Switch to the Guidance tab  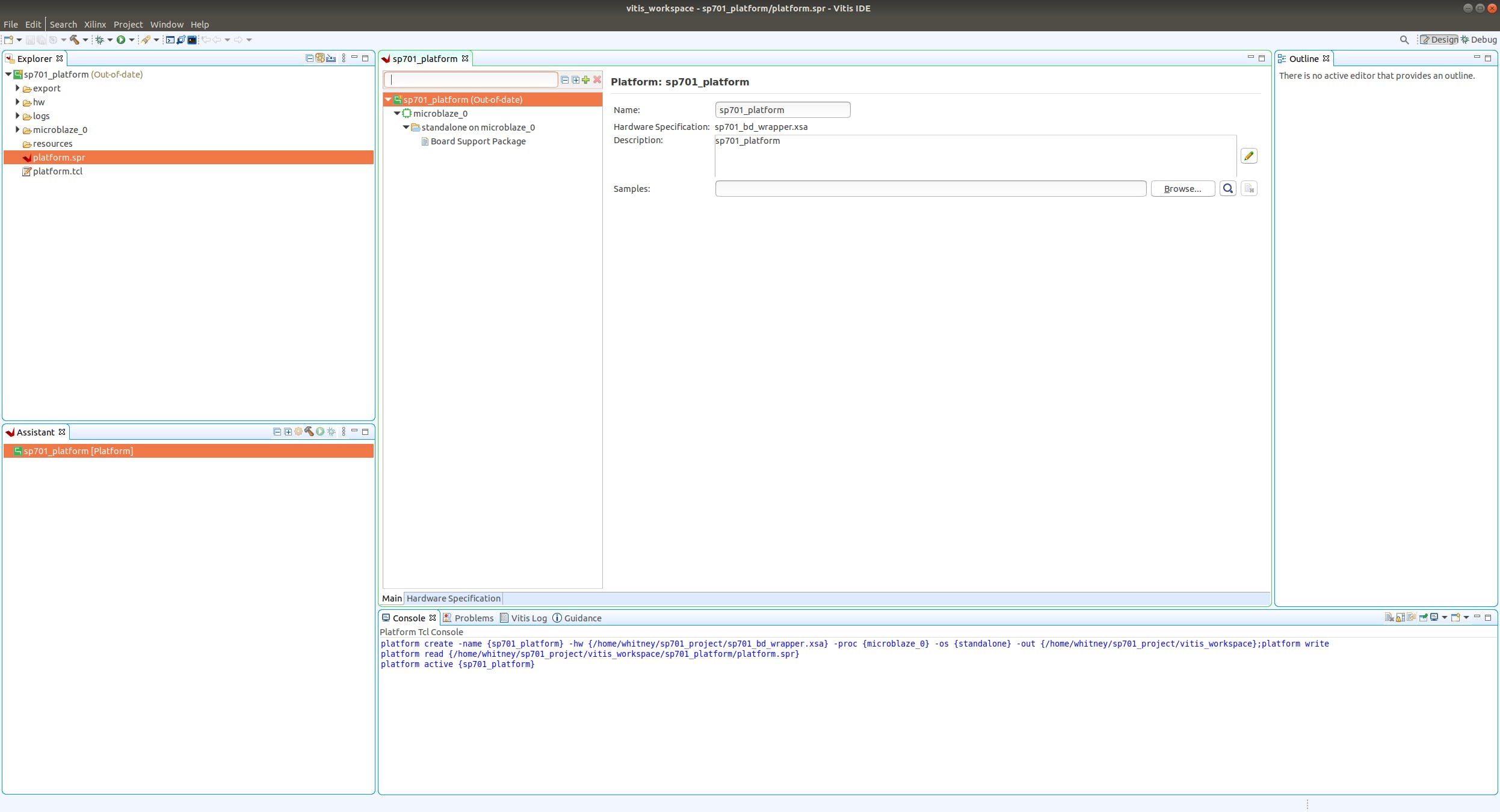577,618
